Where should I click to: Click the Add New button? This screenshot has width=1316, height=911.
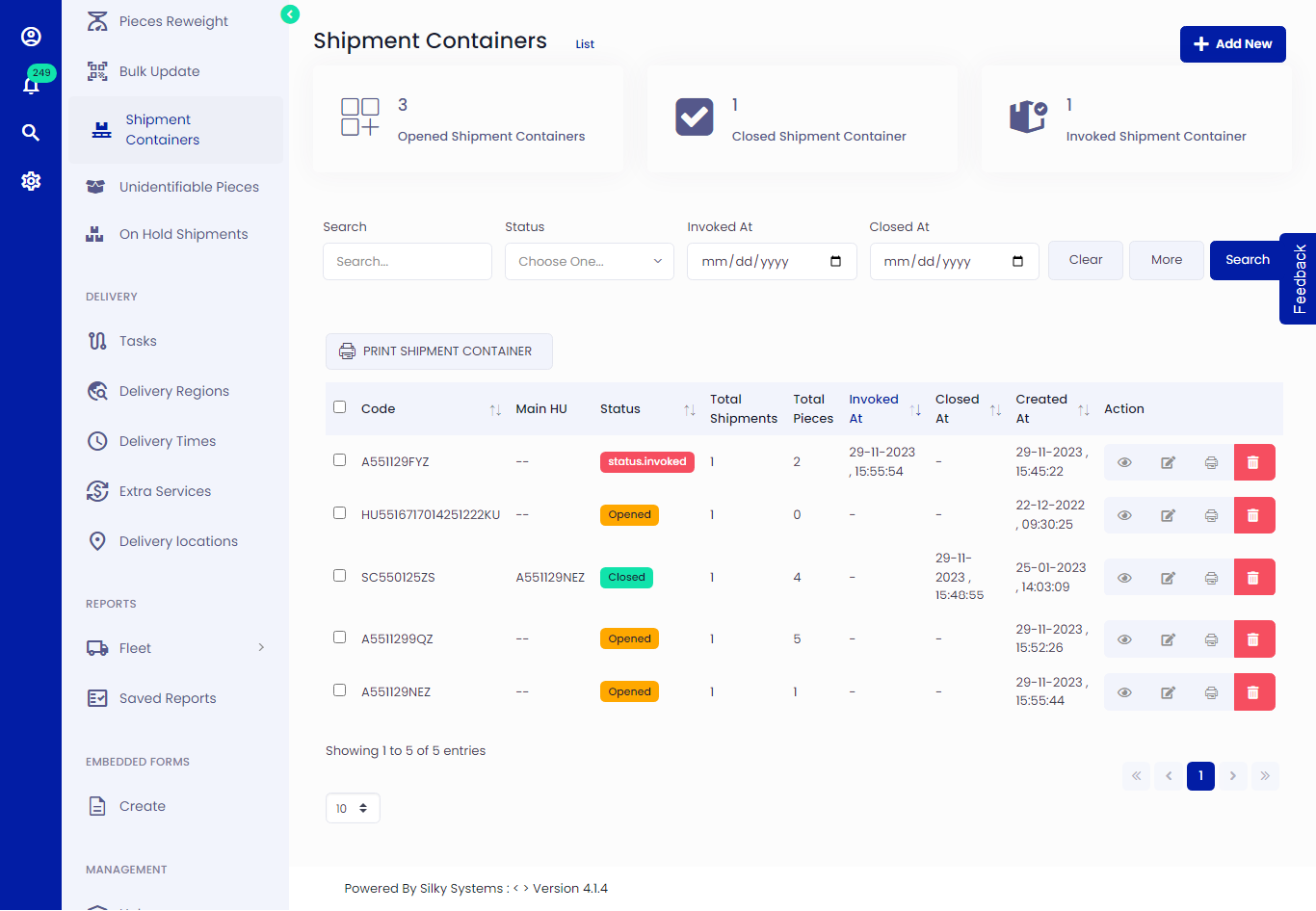(x=1232, y=44)
